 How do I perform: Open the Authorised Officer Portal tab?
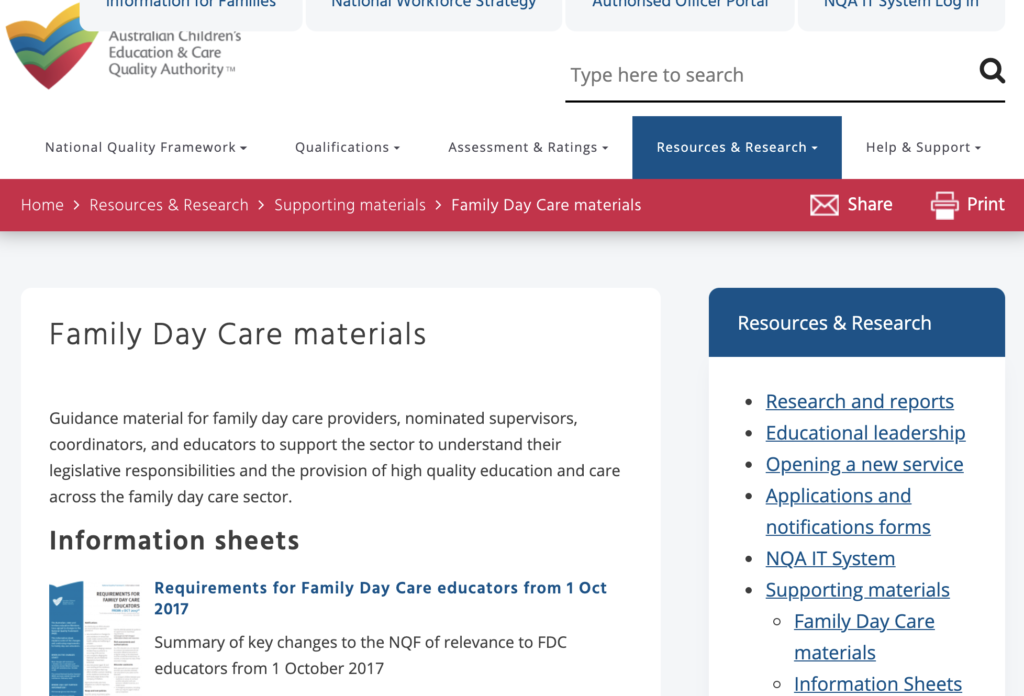(679, 6)
